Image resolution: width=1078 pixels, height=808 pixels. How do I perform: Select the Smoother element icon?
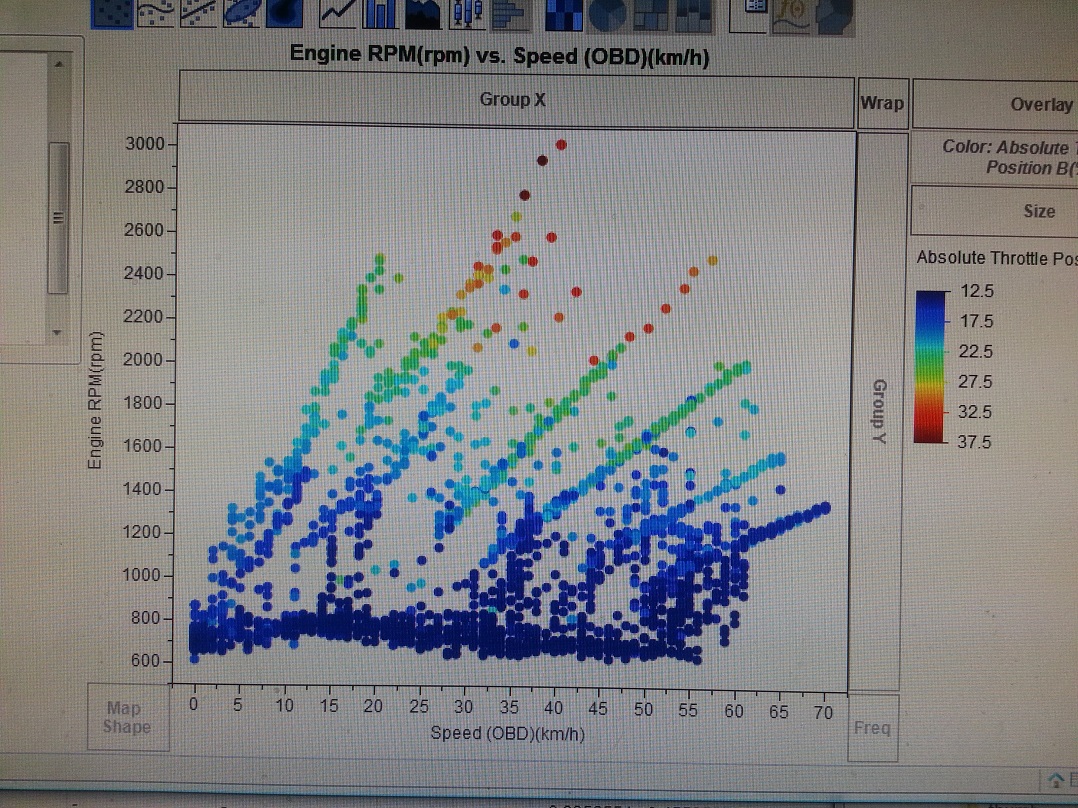click(157, 12)
